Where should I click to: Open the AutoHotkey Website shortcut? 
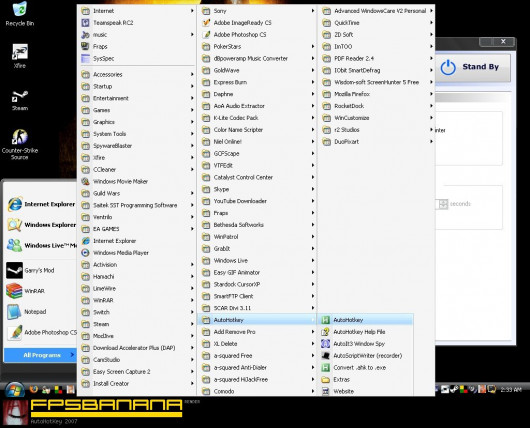click(366, 391)
